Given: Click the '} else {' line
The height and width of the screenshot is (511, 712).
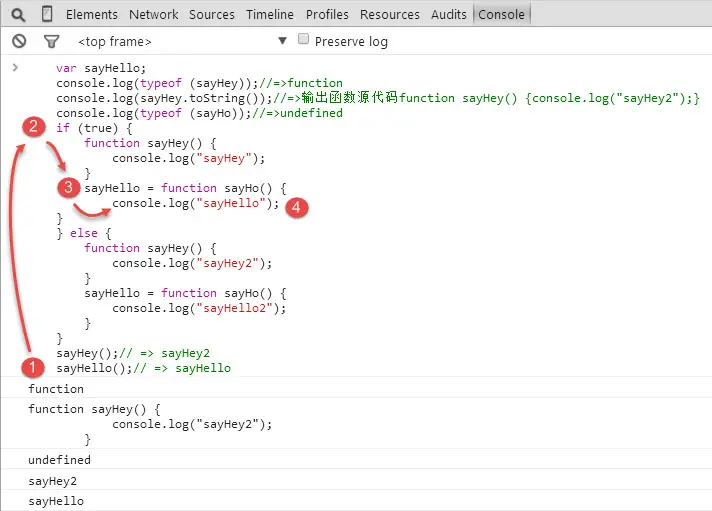Looking at the screenshot, I should click(84, 233).
